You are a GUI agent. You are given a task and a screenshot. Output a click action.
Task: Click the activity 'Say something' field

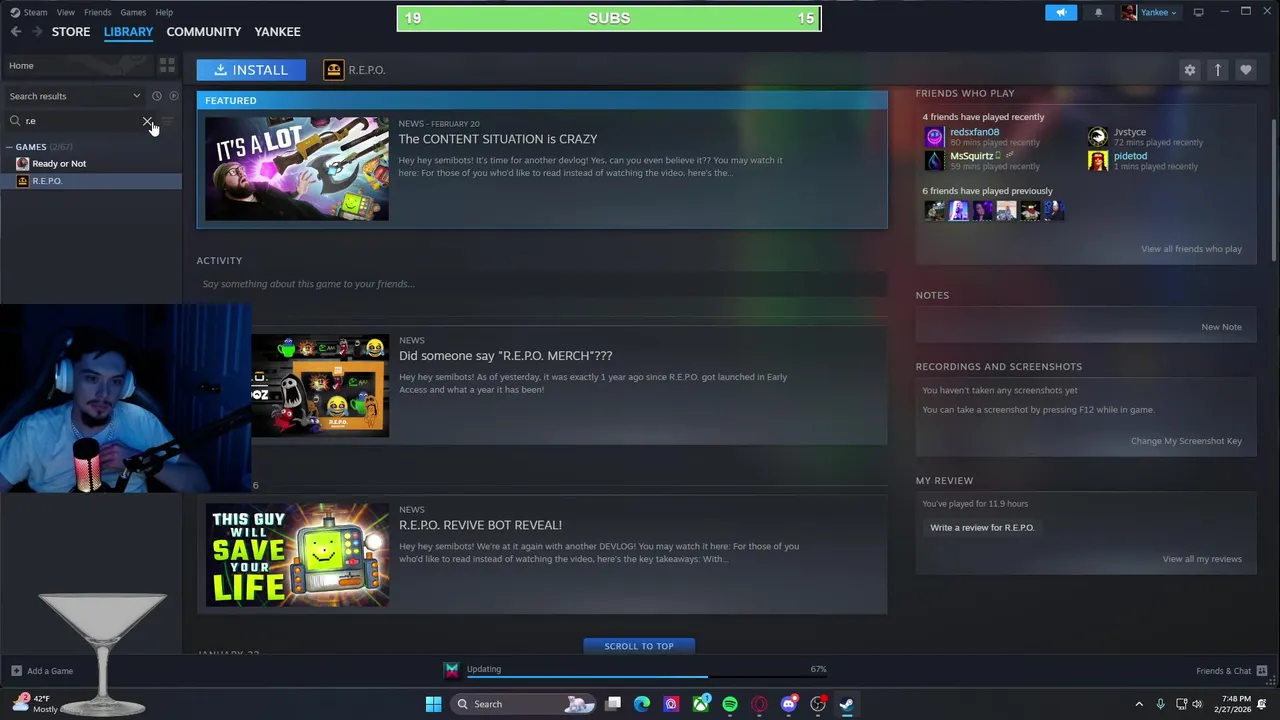coord(542,284)
